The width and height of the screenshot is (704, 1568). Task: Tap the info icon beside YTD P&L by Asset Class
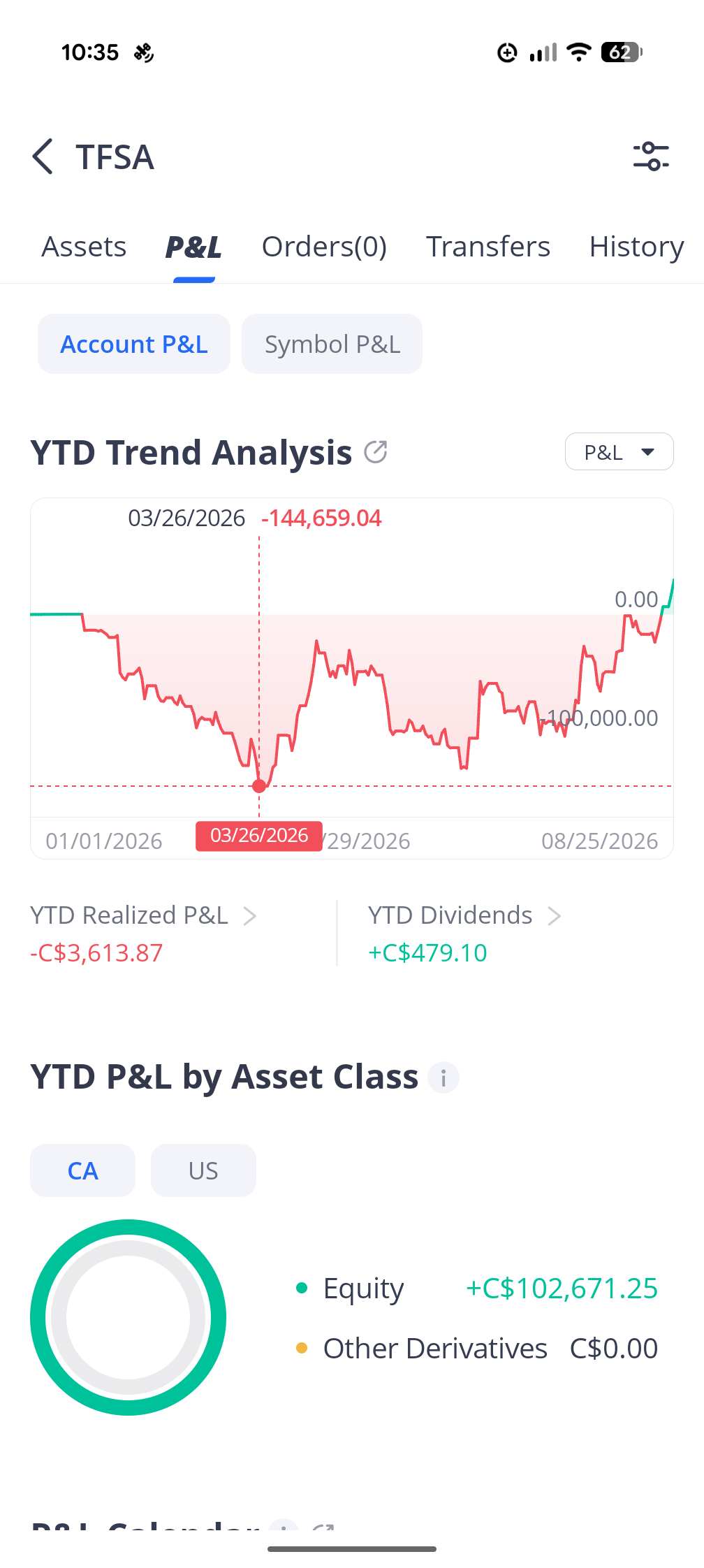click(x=443, y=1077)
